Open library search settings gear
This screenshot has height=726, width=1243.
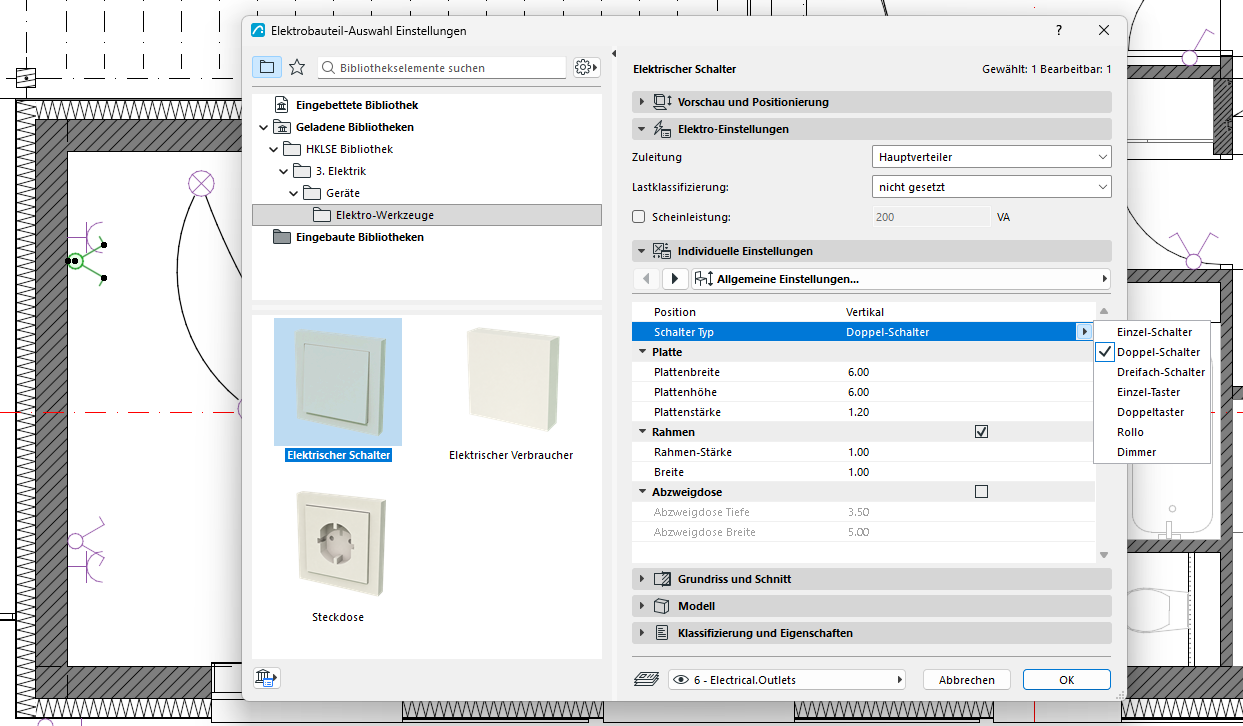[586, 68]
